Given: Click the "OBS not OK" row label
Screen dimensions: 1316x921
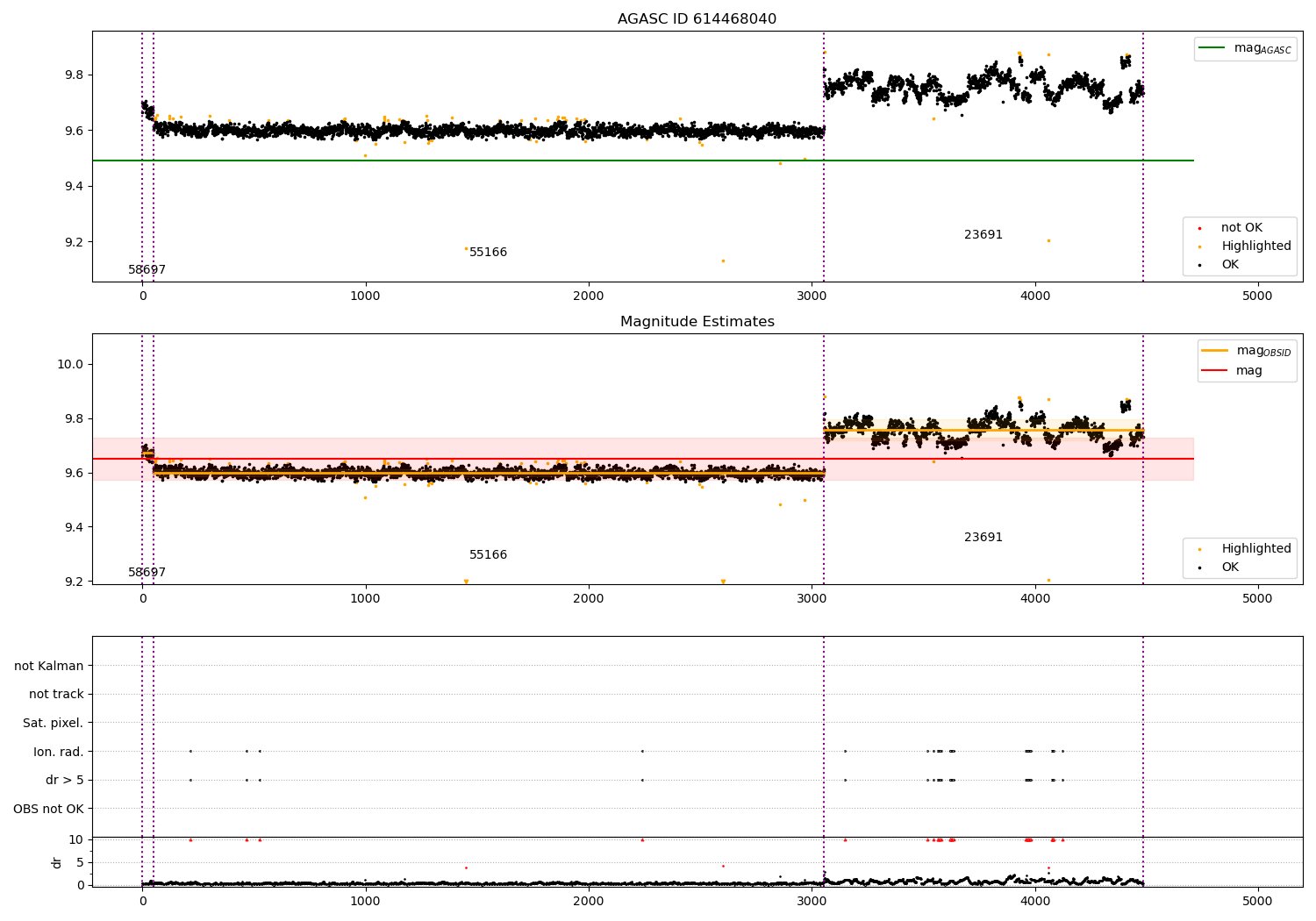Looking at the screenshot, I should point(48,809).
